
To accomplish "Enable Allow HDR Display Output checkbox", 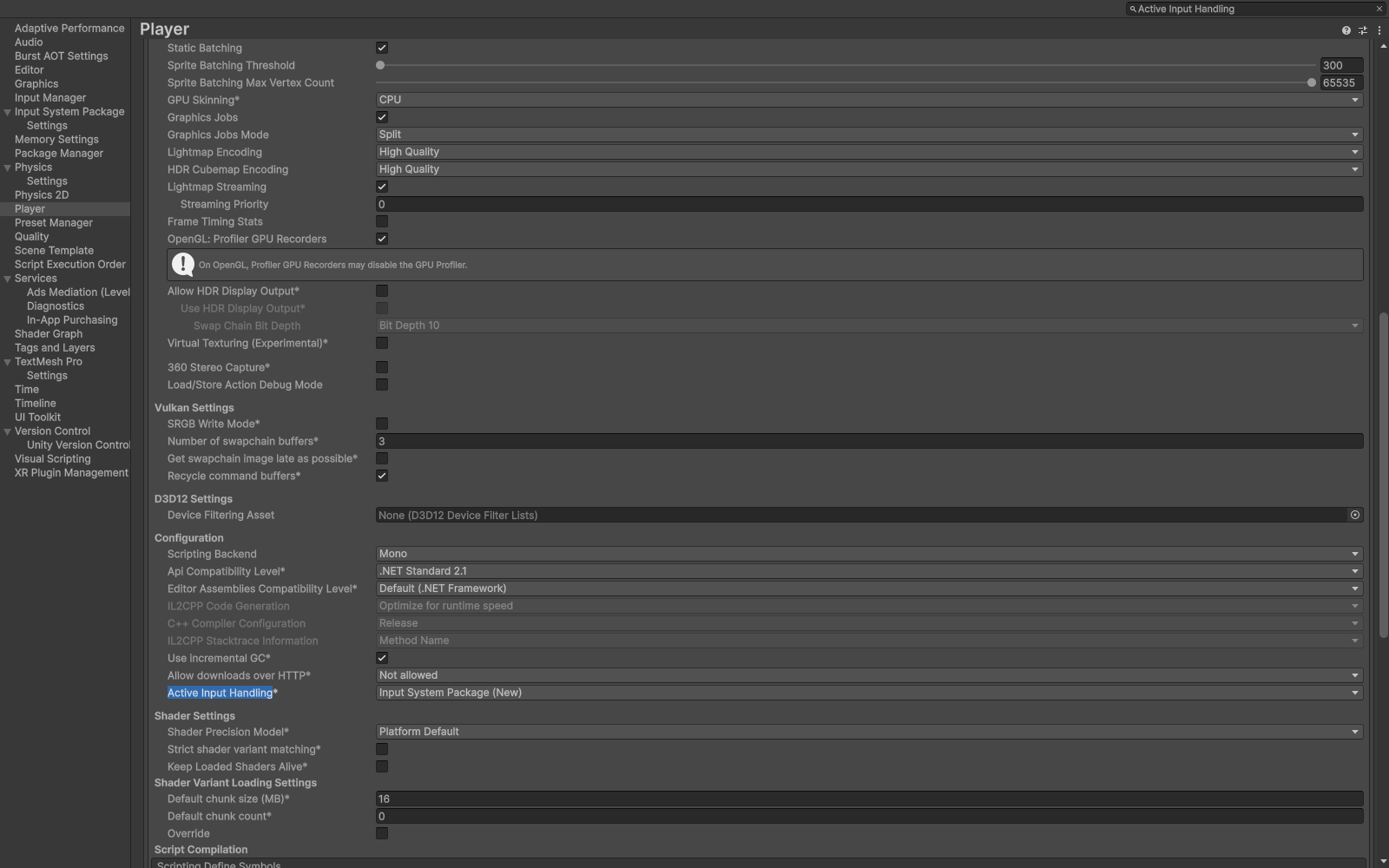I will (382, 291).
